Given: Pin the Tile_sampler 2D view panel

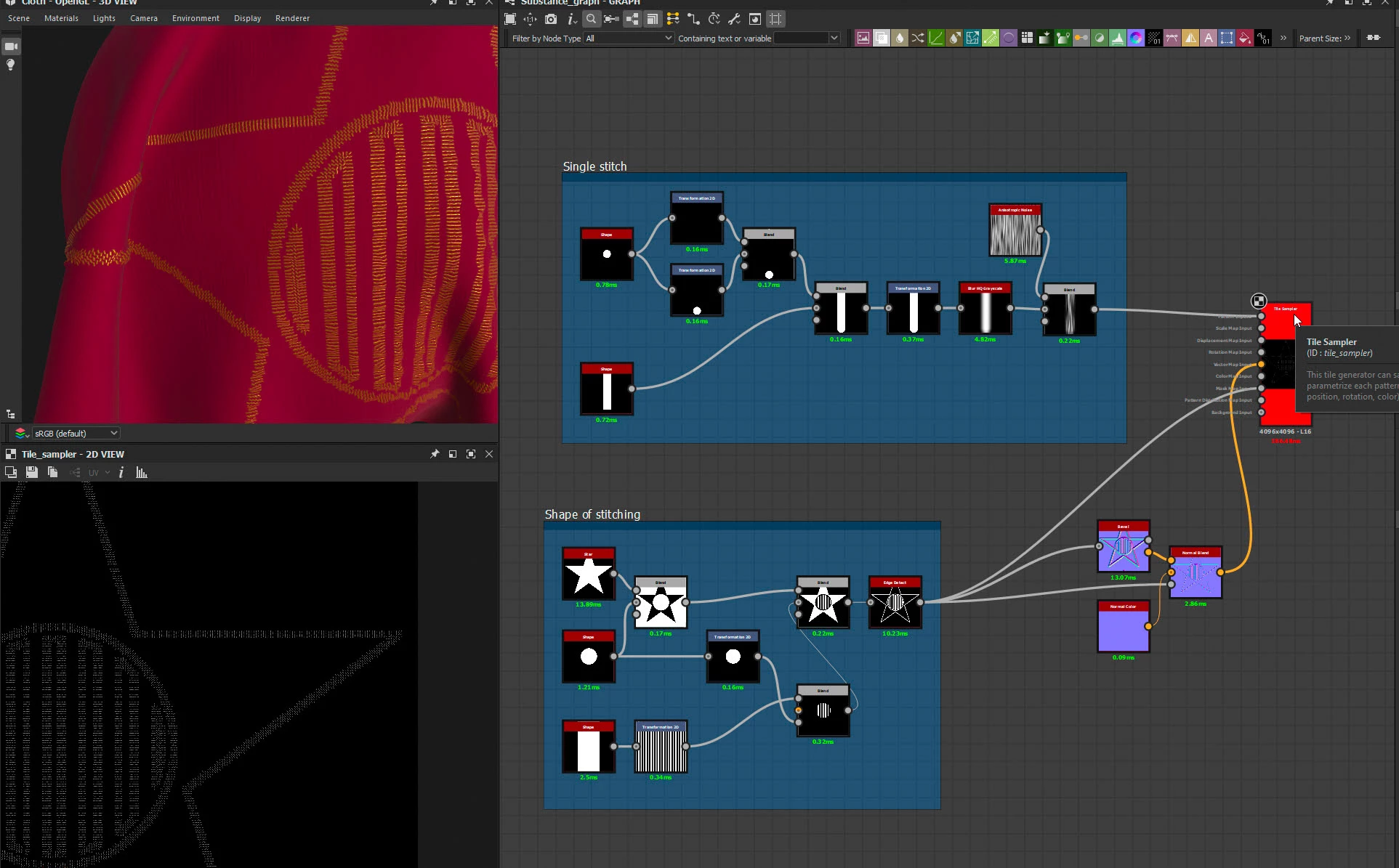Looking at the screenshot, I should click(435, 454).
